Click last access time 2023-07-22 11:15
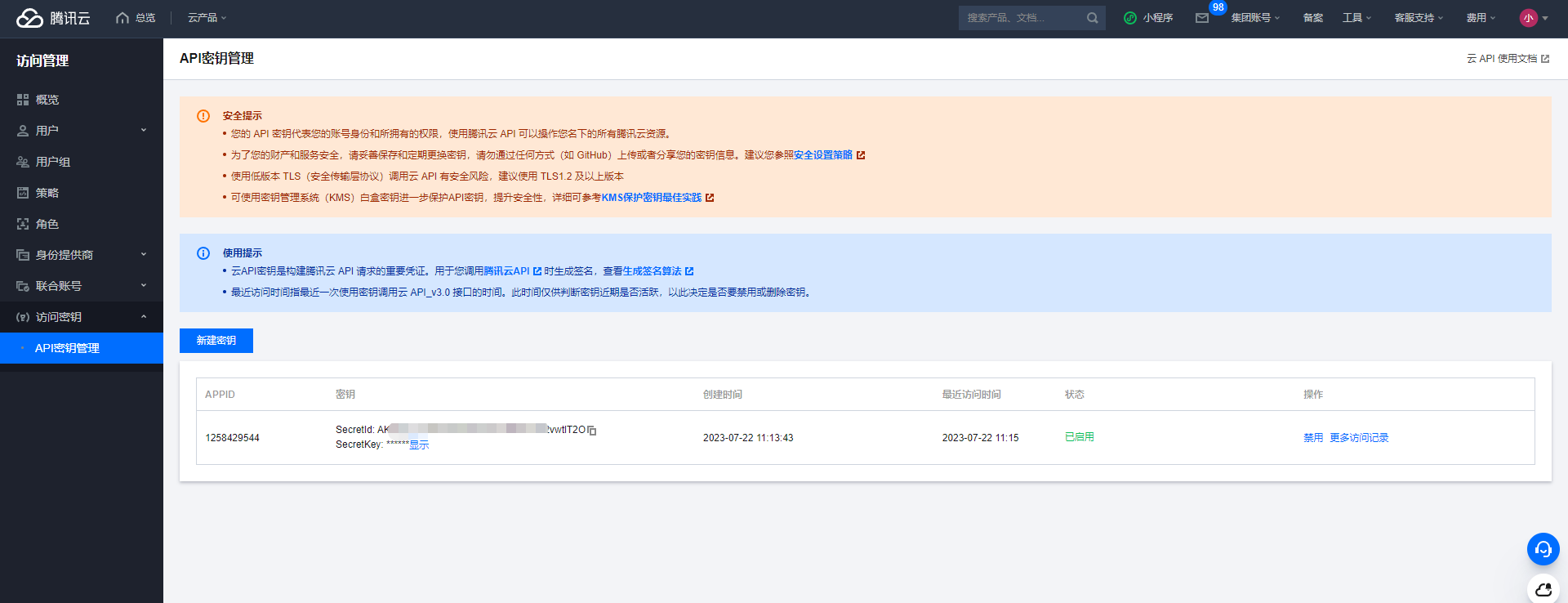1568x603 pixels. (980, 438)
